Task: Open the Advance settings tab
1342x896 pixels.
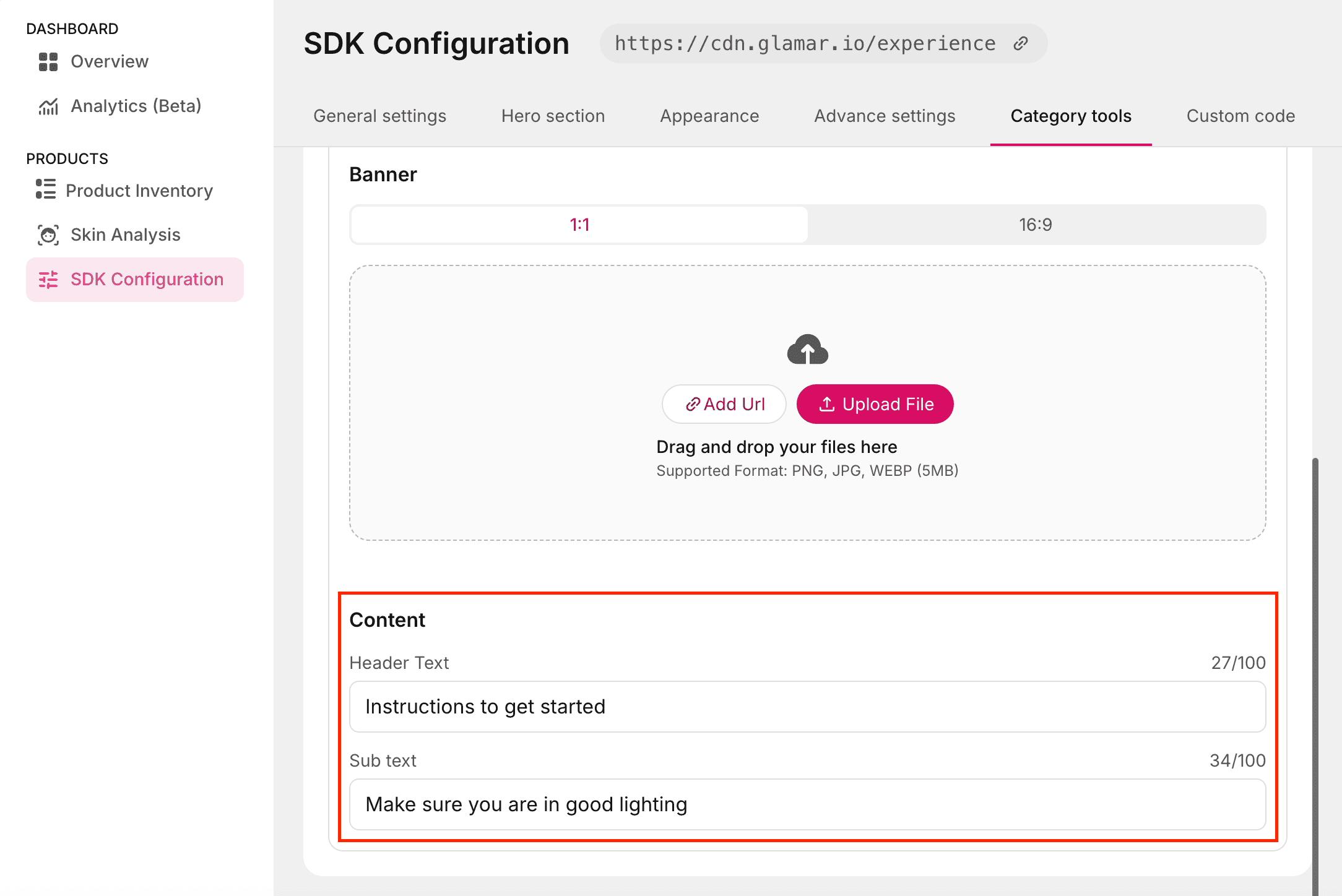Action: tap(885, 116)
